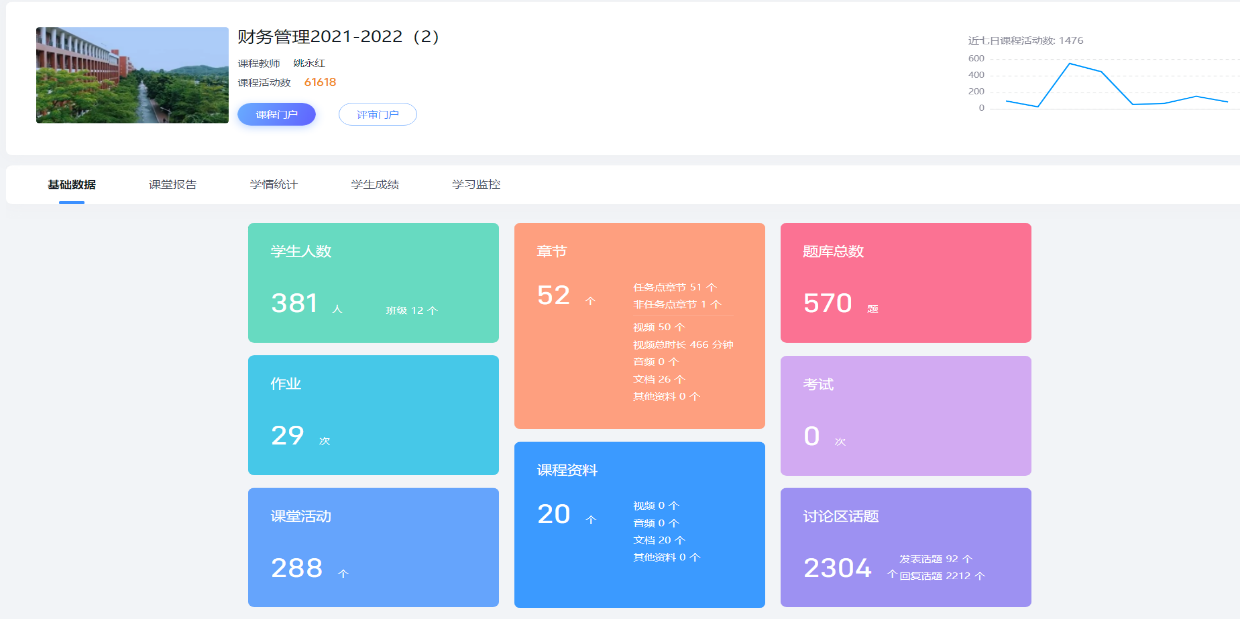This screenshot has height=619, width=1240.
Task: Select the 学情统计 tab
Action: tap(273, 185)
